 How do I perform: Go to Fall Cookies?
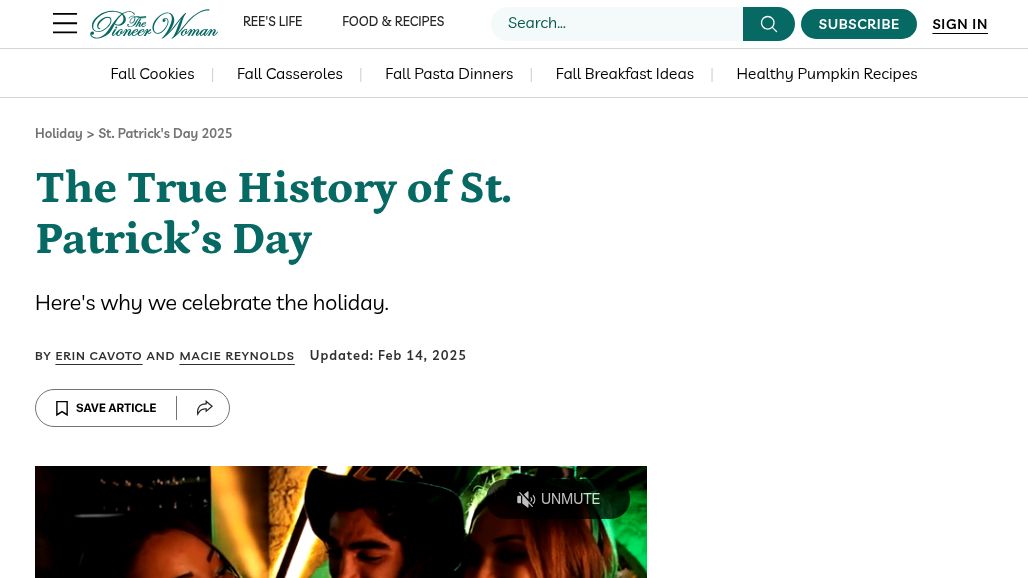pyautogui.click(x=152, y=74)
